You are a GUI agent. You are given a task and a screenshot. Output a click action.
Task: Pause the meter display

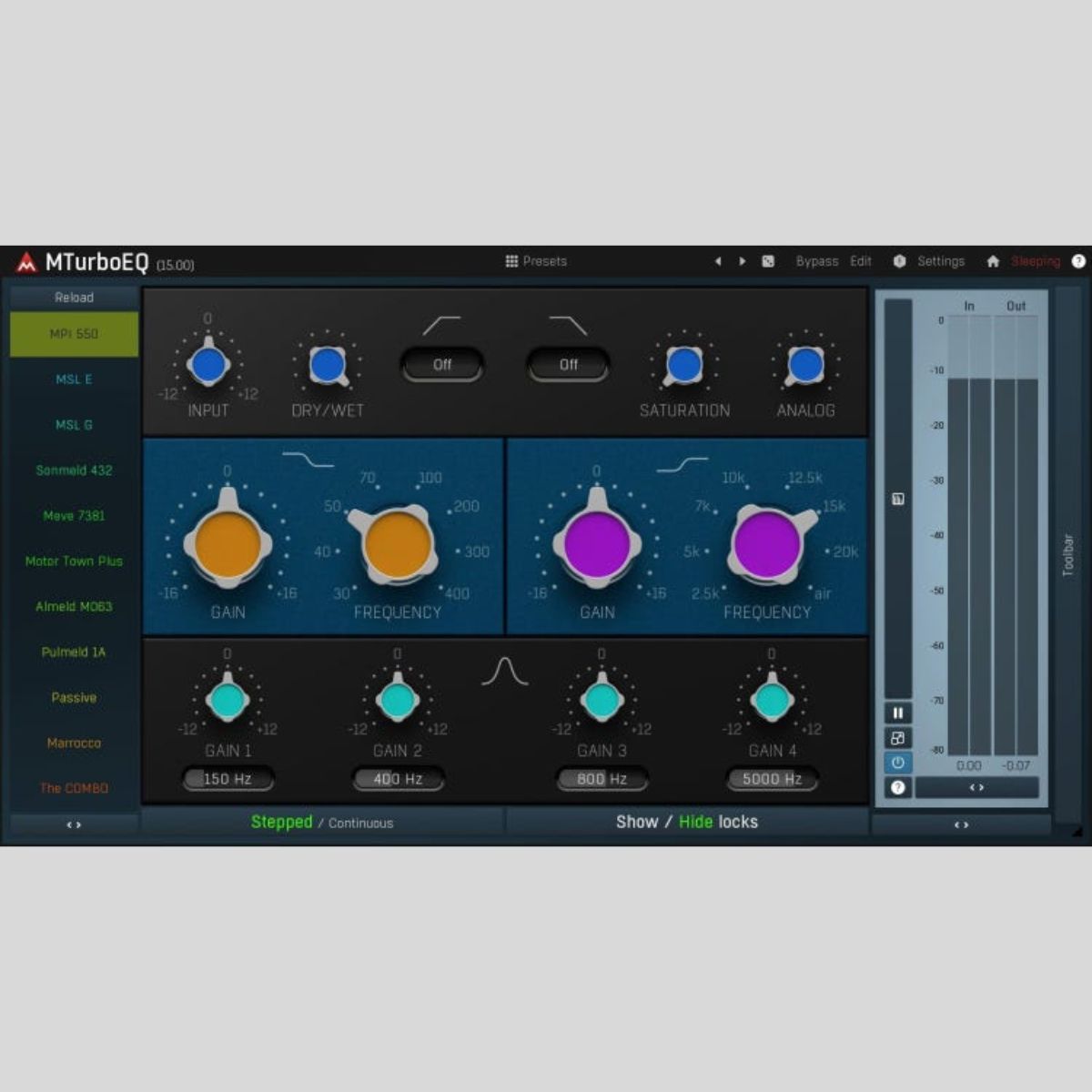tap(898, 713)
